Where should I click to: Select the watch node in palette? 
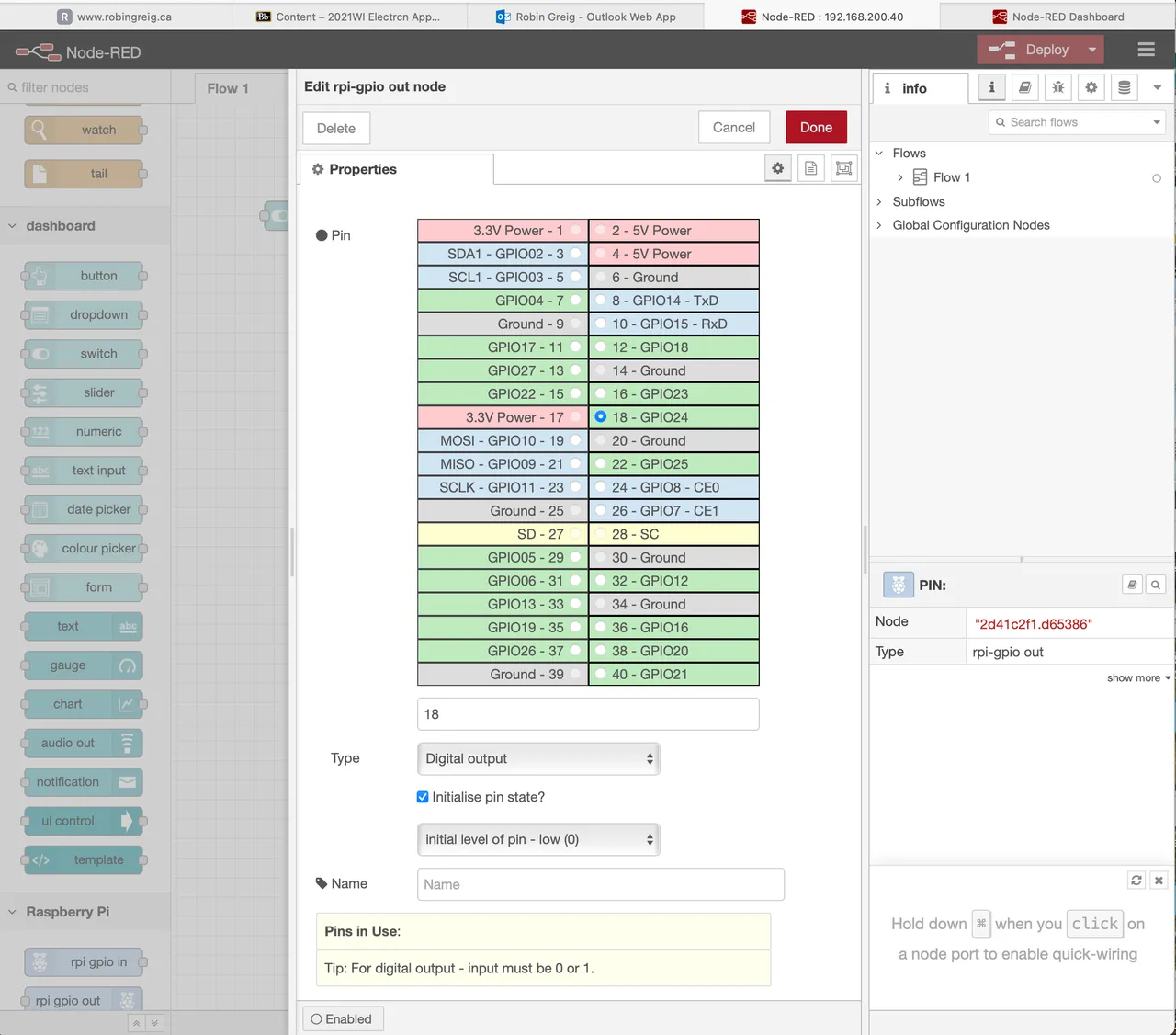[84, 130]
